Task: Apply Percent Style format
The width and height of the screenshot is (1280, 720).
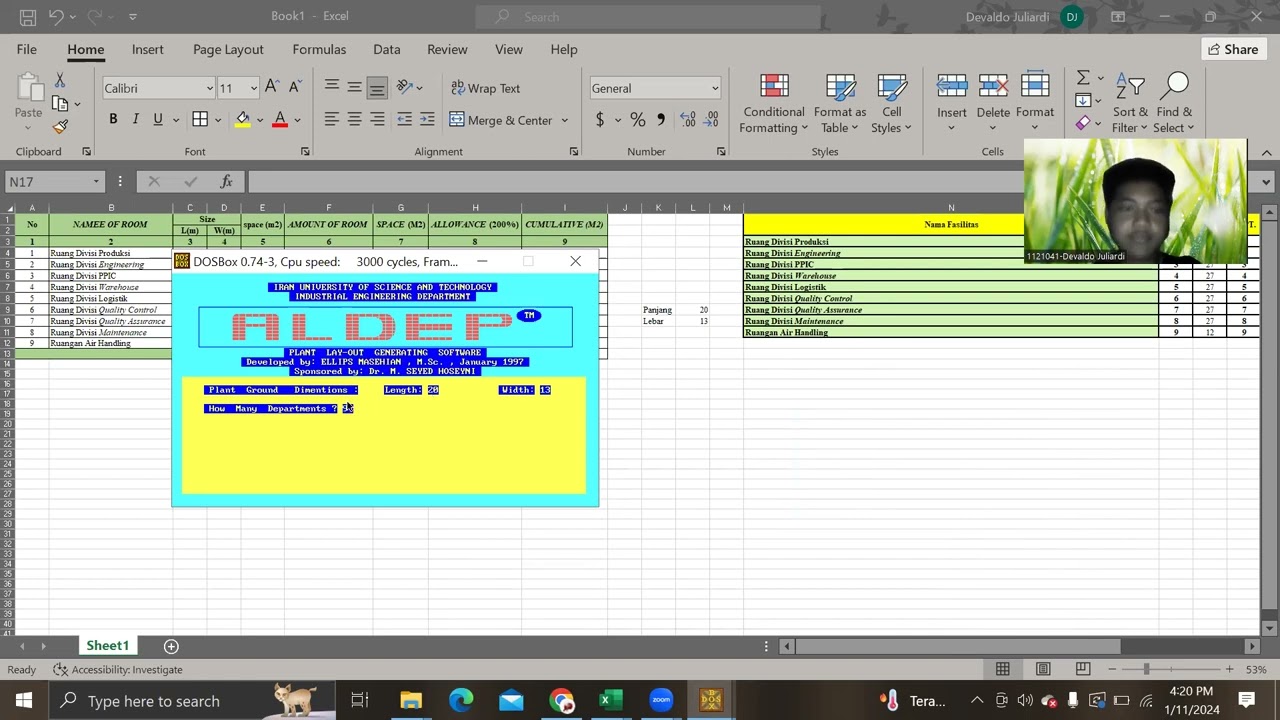Action: (638, 120)
